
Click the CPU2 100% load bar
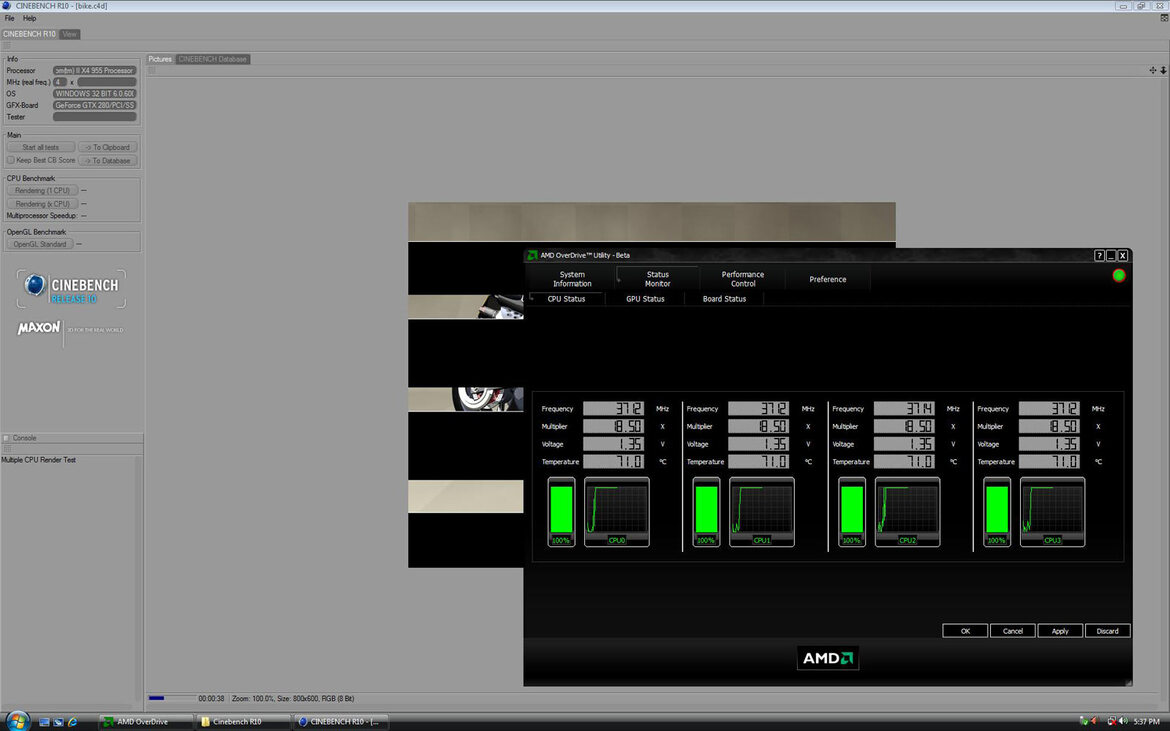click(x=852, y=512)
